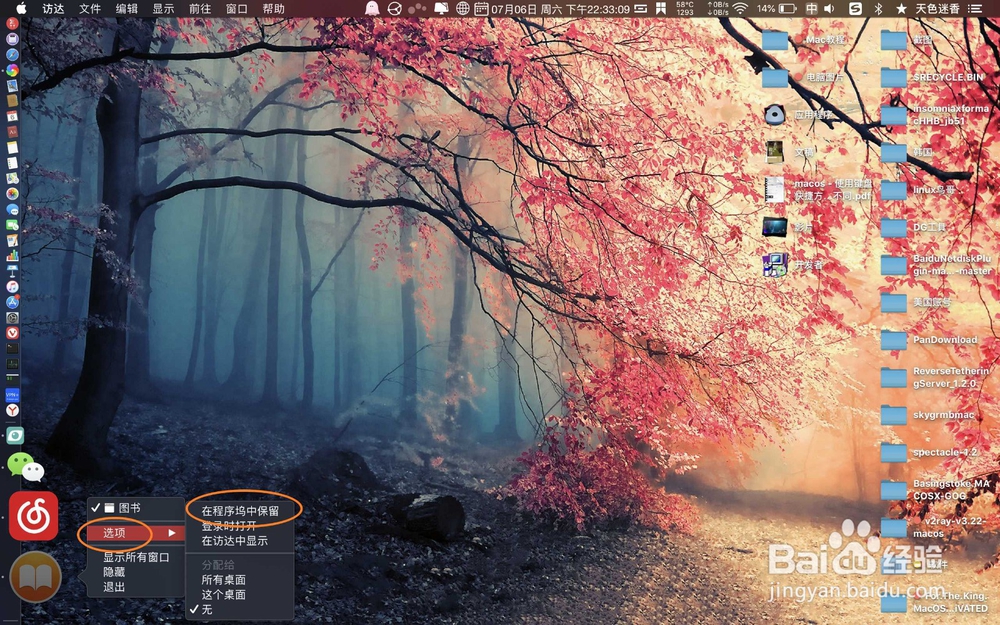Open the blue VPN app in the Dock
This screenshot has width=1000, height=625.
[x=12, y=395]
